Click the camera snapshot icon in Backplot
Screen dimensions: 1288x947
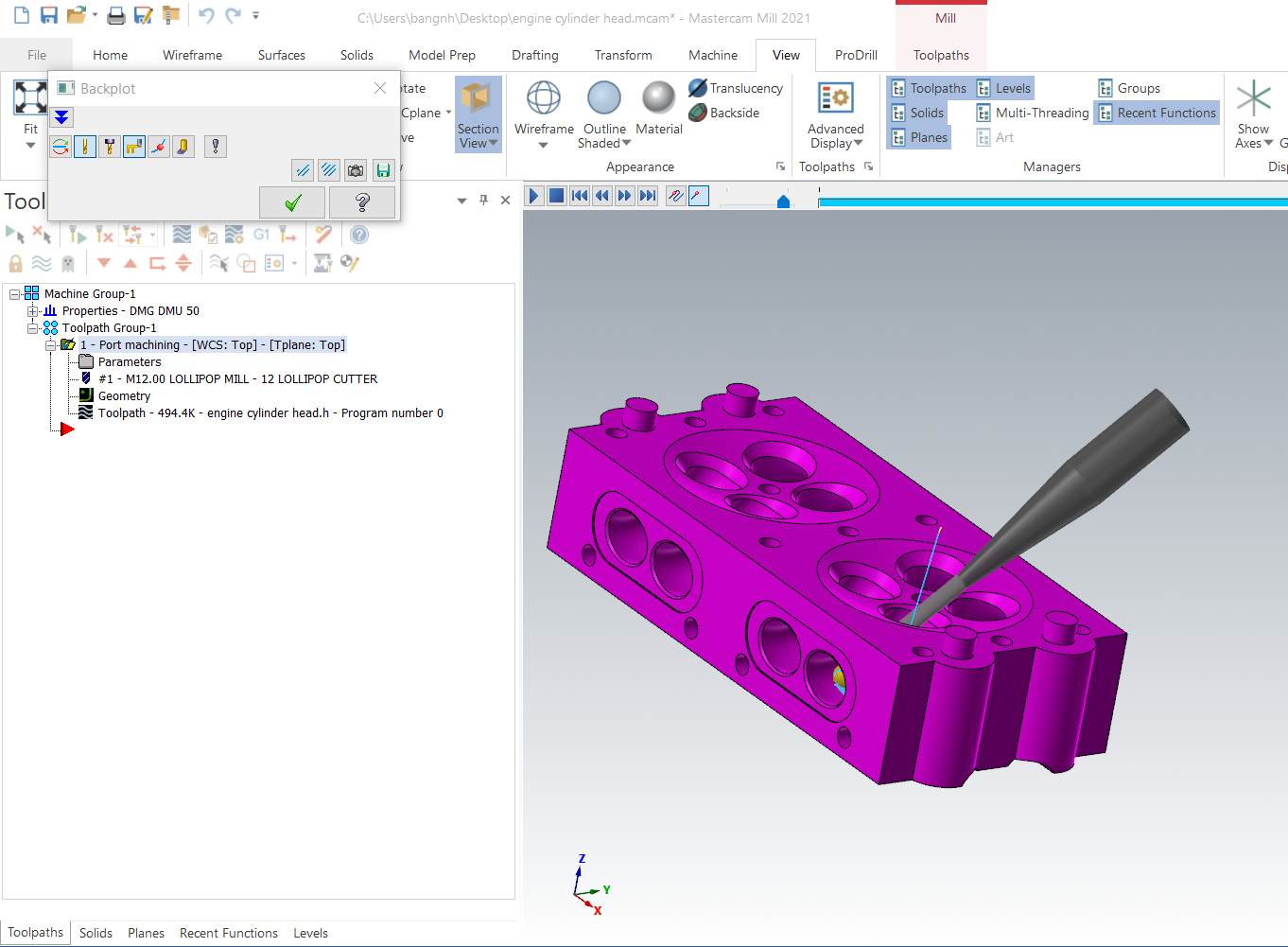point(356,170)
